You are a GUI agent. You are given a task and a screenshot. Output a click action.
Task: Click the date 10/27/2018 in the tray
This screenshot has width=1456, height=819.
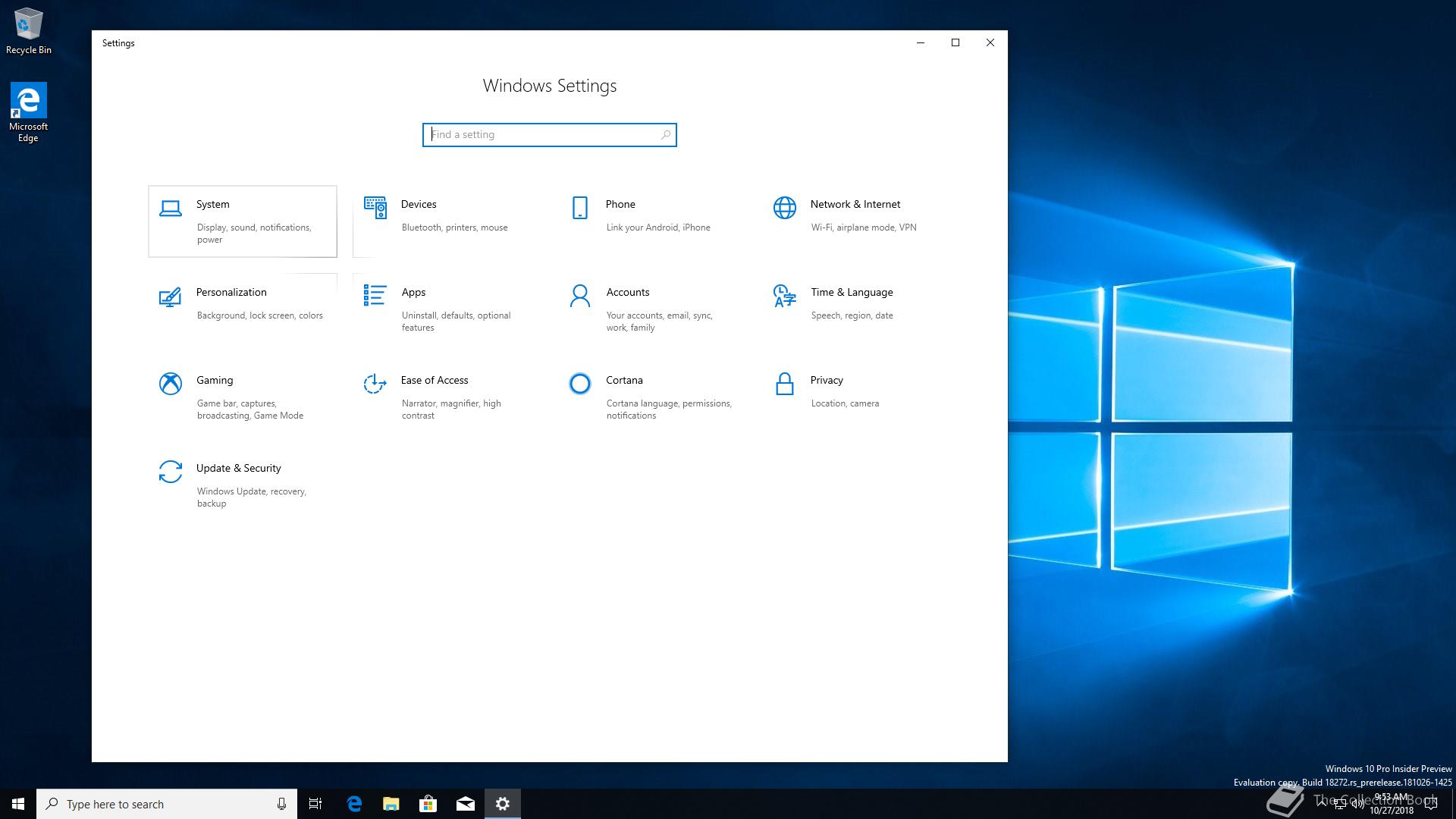click(x=1392, y=811)
